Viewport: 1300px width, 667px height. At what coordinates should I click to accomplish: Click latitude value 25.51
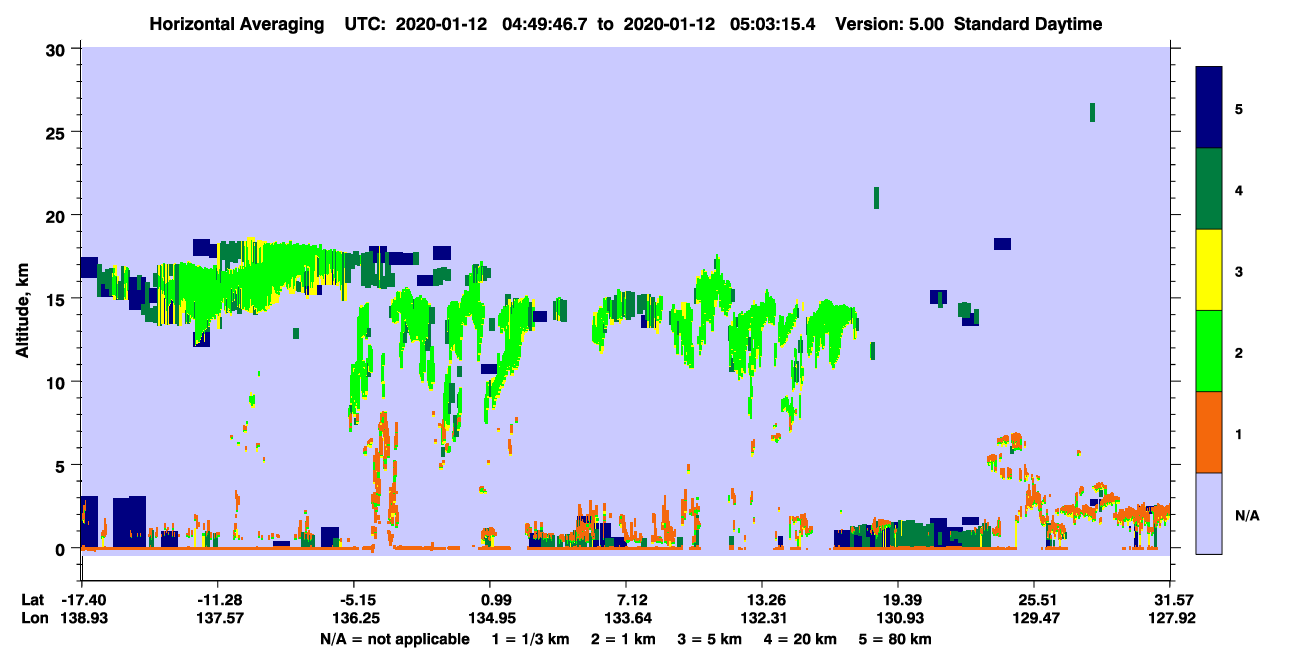pos(1034,600)
